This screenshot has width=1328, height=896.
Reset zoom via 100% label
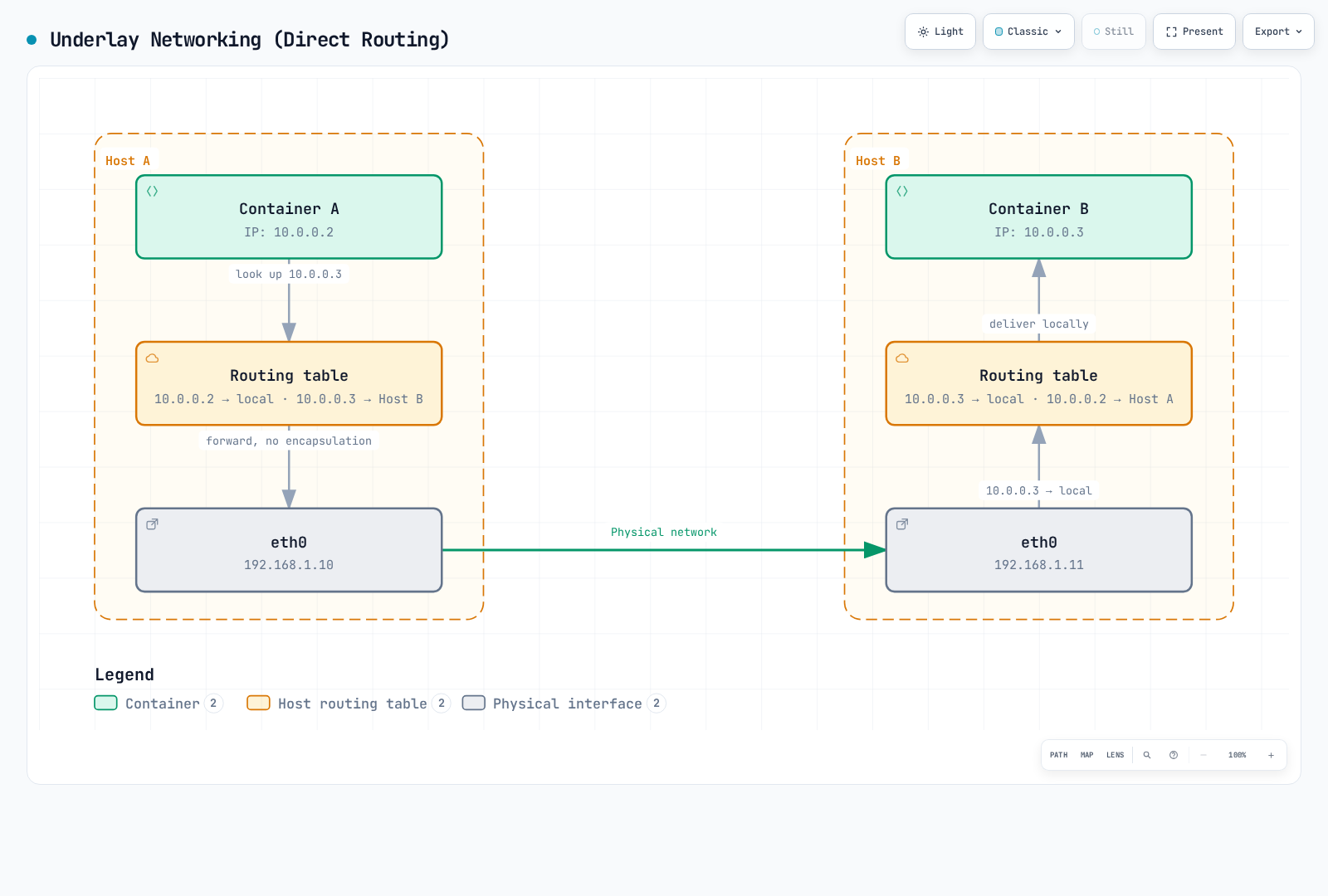pos(1238,755)
